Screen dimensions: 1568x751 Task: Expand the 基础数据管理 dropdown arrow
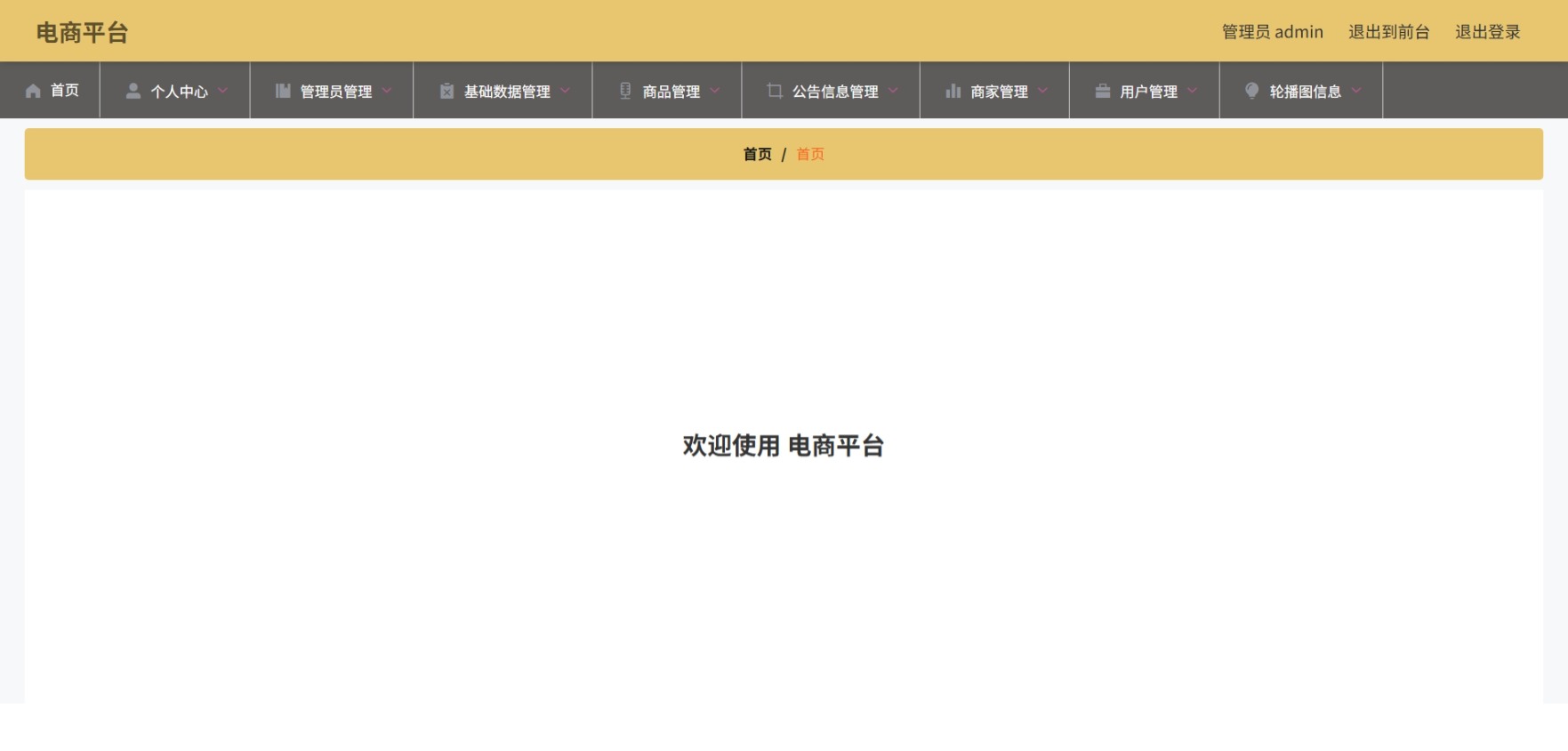click(x=565, y=91)
